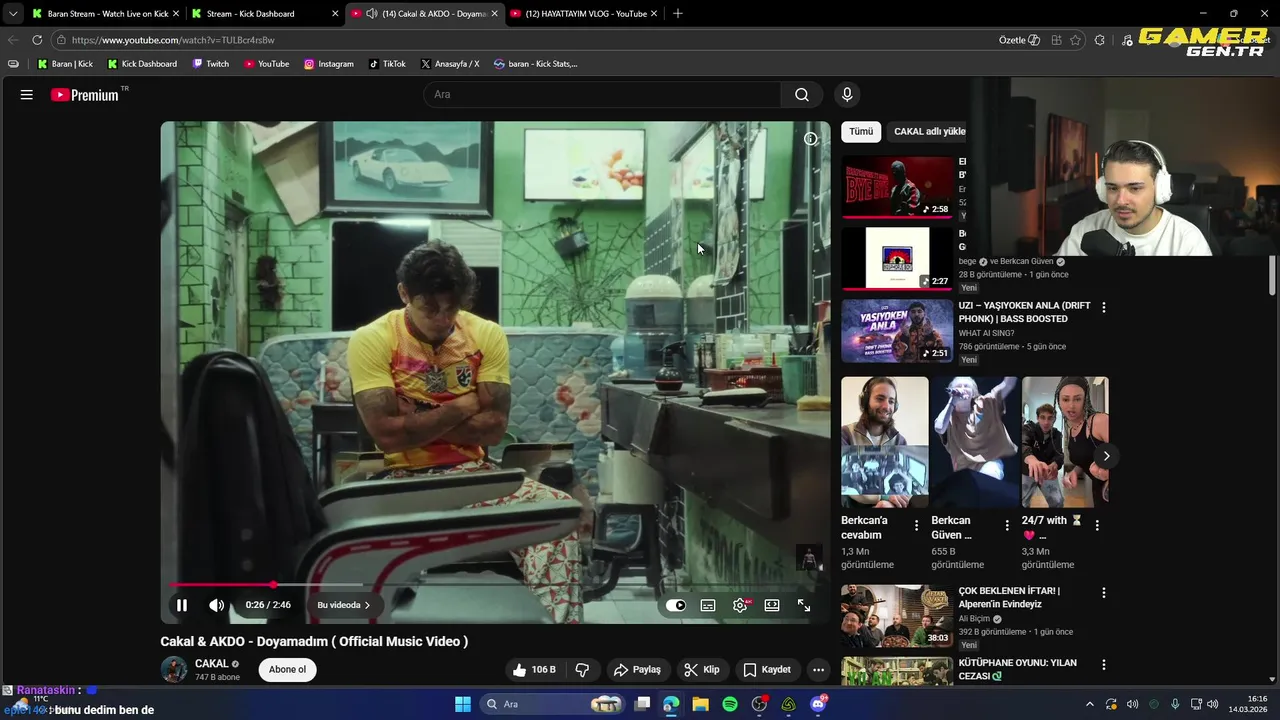
Task: Open a new browser tab with plus
Action: (678, 14)
